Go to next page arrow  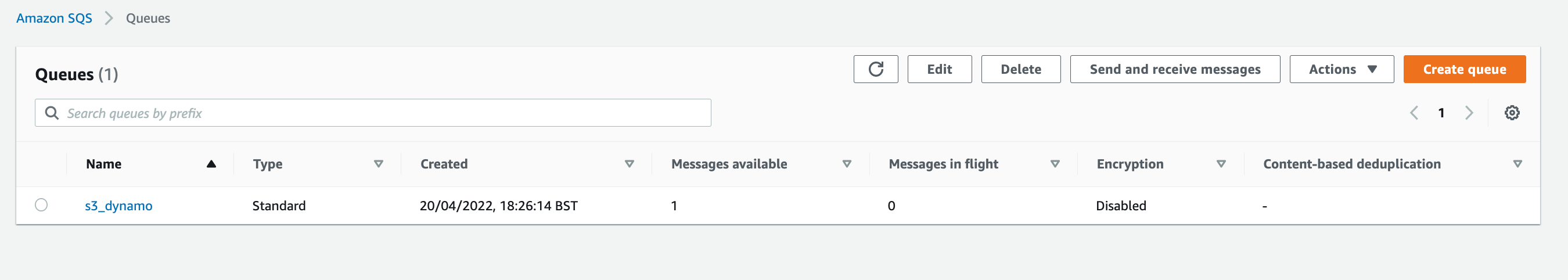coord(1469,113)
